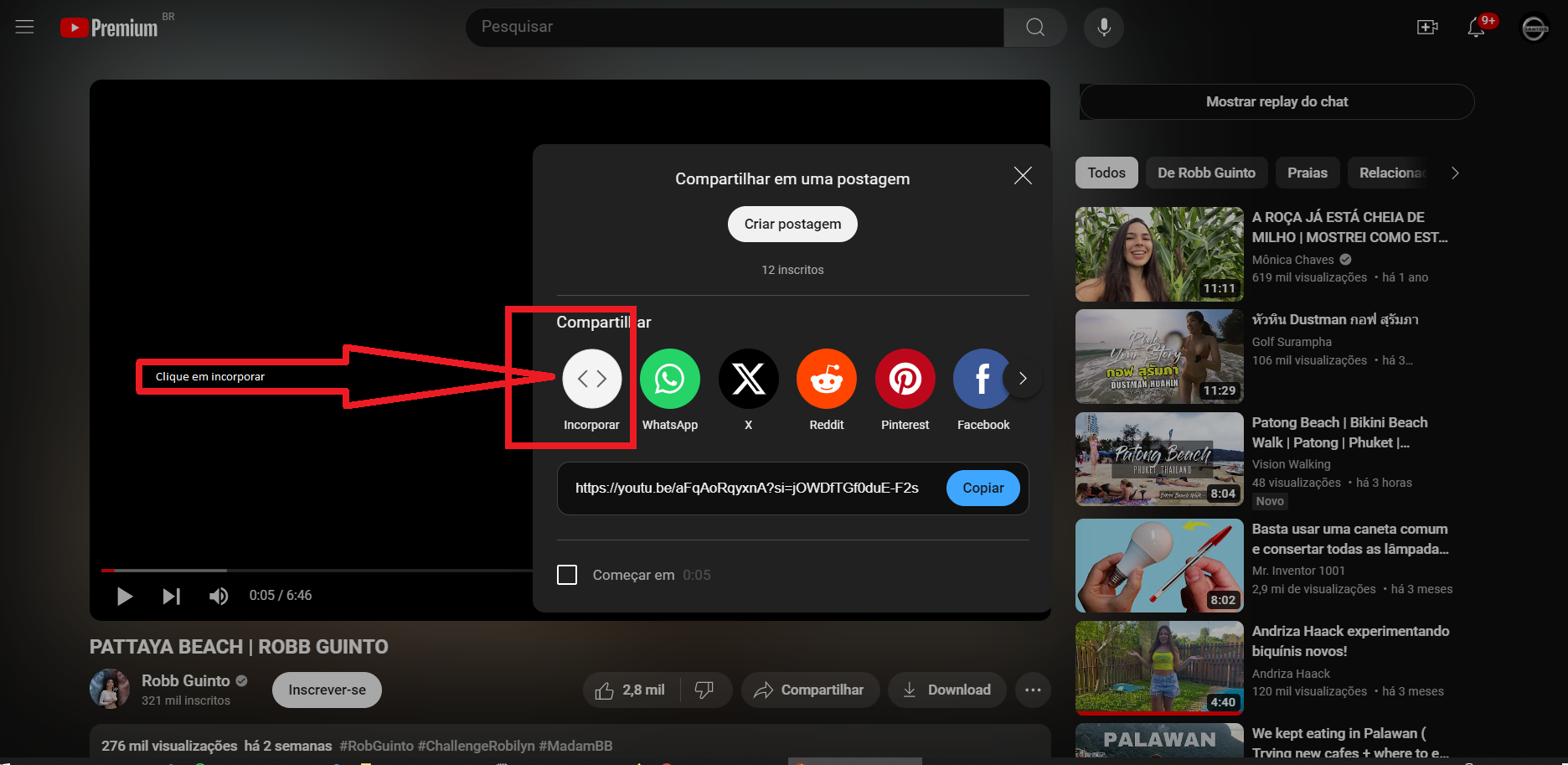Share to Facebook icon
The width and height of the screenshot is (1568, 765).
point(981,379)
